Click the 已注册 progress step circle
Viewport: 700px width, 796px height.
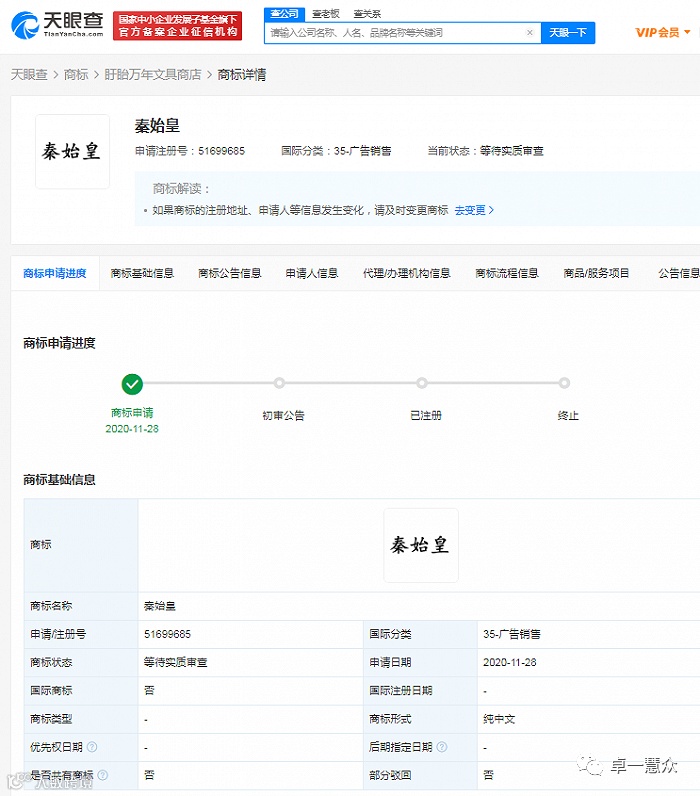tap(422, 383)
